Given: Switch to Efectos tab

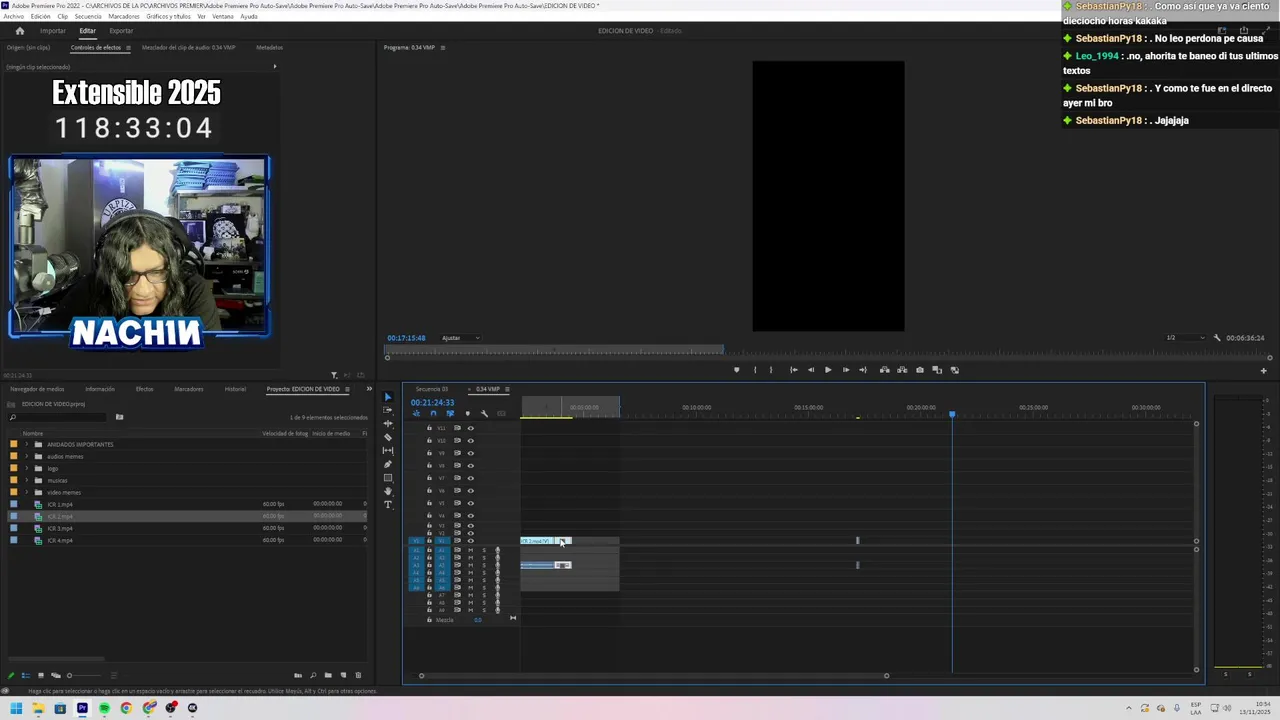Looking at the screenshot, I should pyautogui.click(x=144, y=389).
